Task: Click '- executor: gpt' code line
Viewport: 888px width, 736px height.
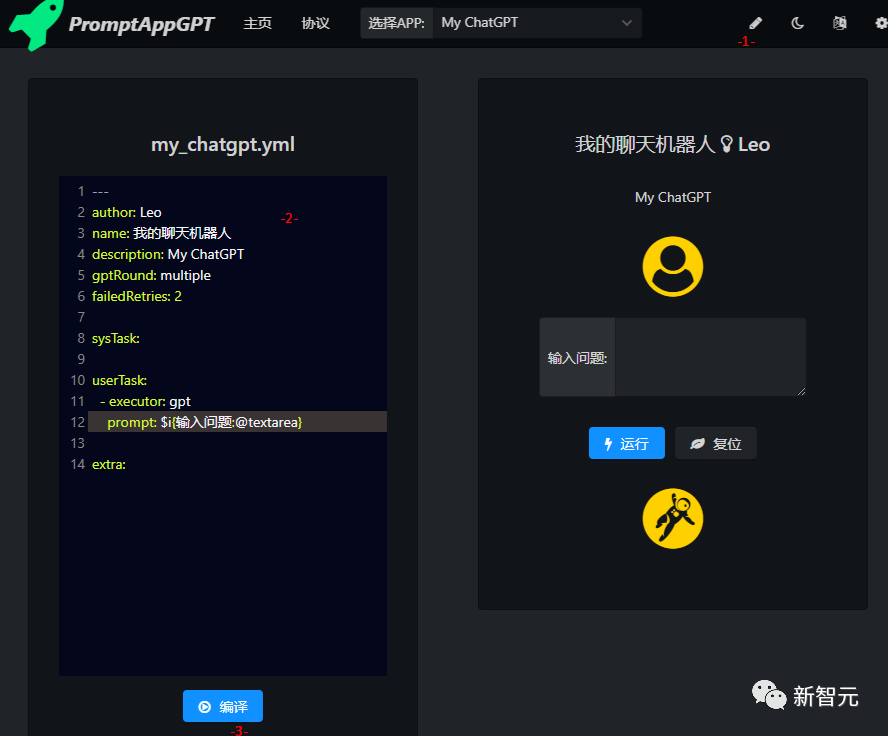Action: tap(145, 401)
